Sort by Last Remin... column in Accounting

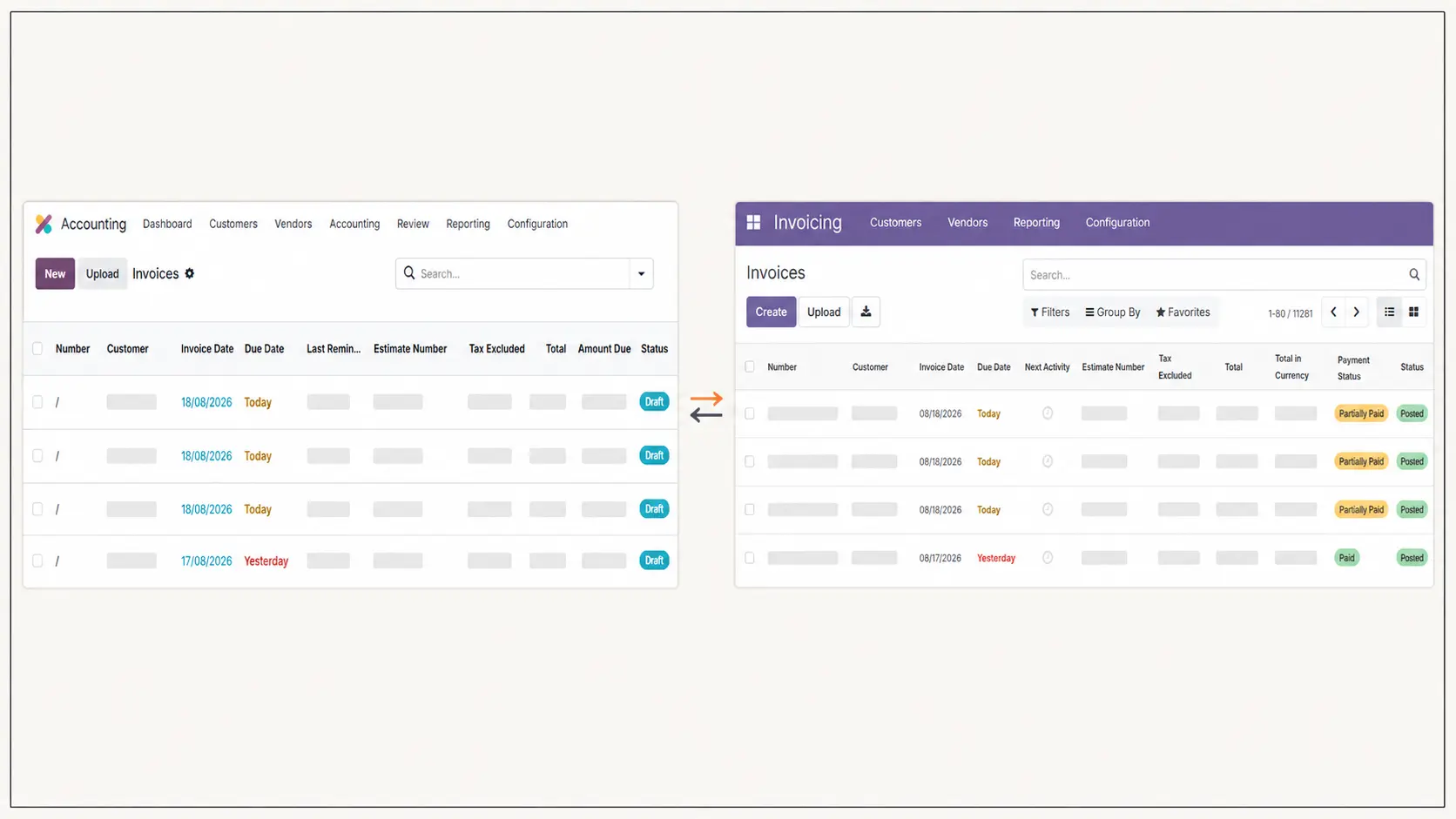pyautogui.click(x=334, y=349)
